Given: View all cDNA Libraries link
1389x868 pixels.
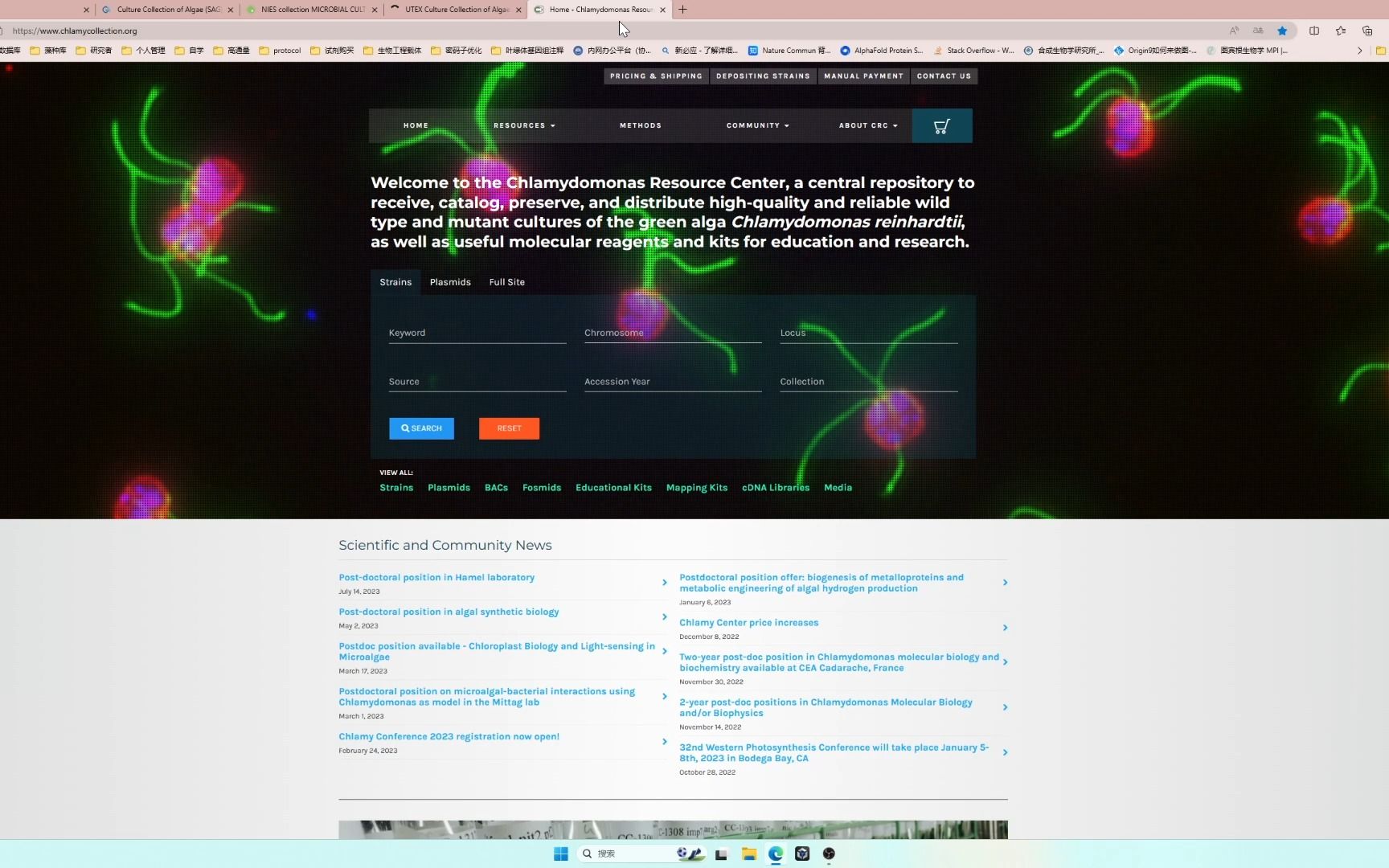Looking at the screenshot, I should point(776,488).
